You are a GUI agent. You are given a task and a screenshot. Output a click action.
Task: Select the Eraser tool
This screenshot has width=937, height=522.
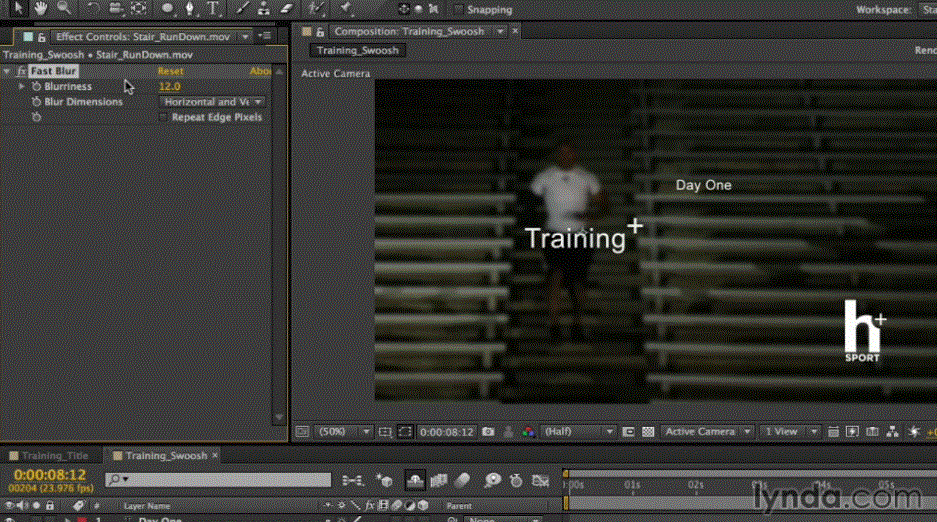287,8
